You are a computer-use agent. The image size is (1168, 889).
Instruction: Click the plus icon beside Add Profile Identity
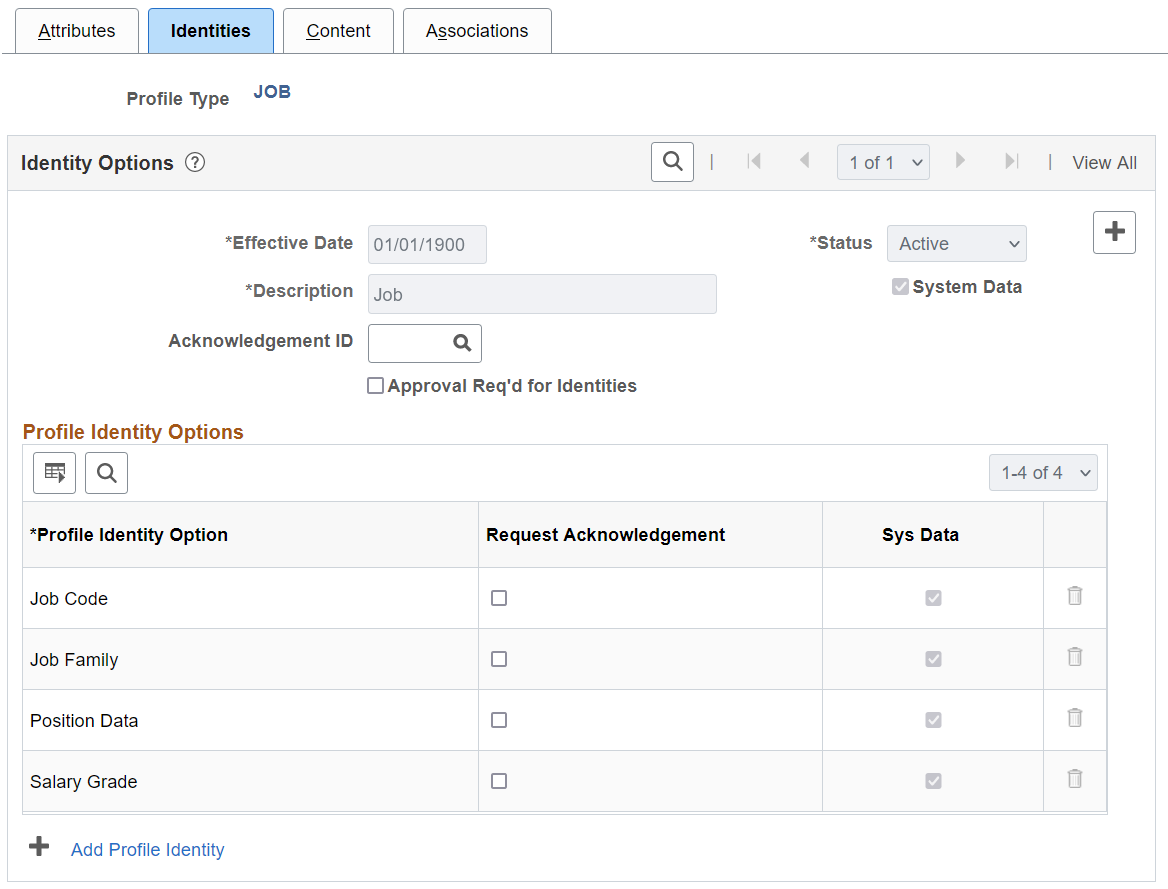click(x=39, y=848)
